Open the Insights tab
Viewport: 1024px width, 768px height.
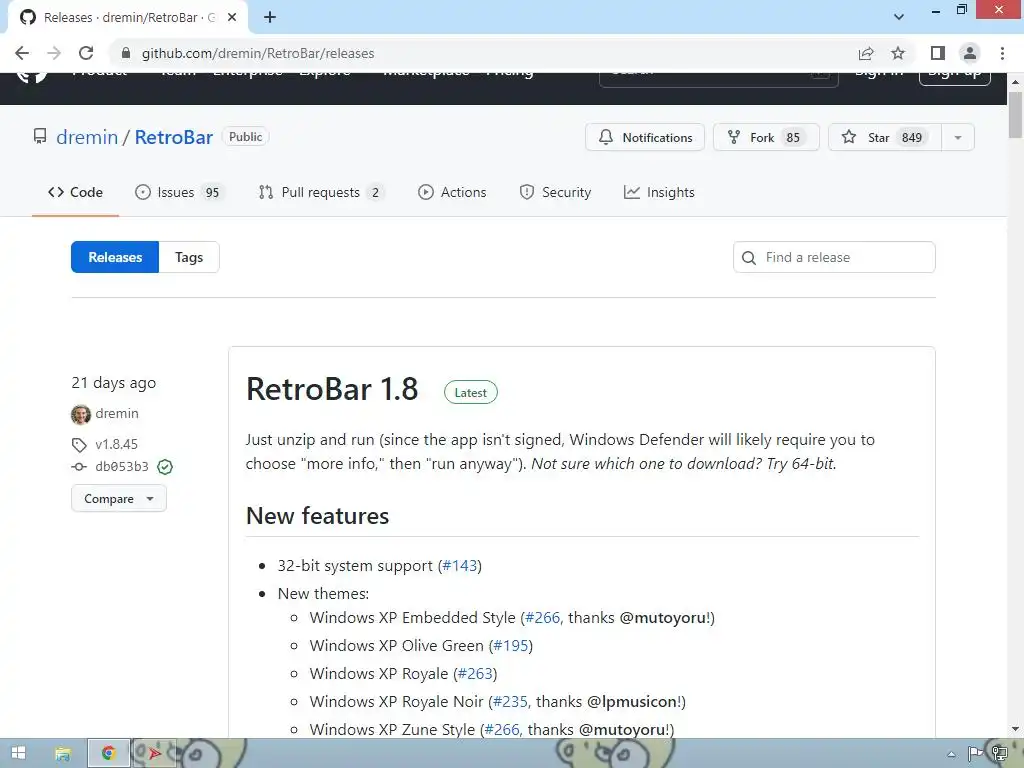(x=659, y=192)
